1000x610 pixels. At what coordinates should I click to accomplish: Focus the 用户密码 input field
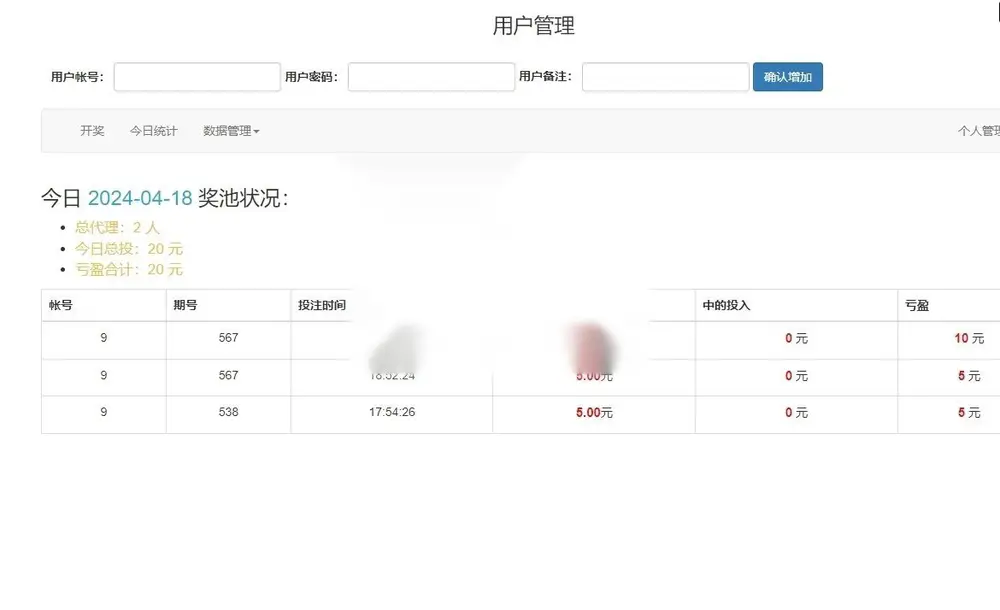(x=431, y=77)
